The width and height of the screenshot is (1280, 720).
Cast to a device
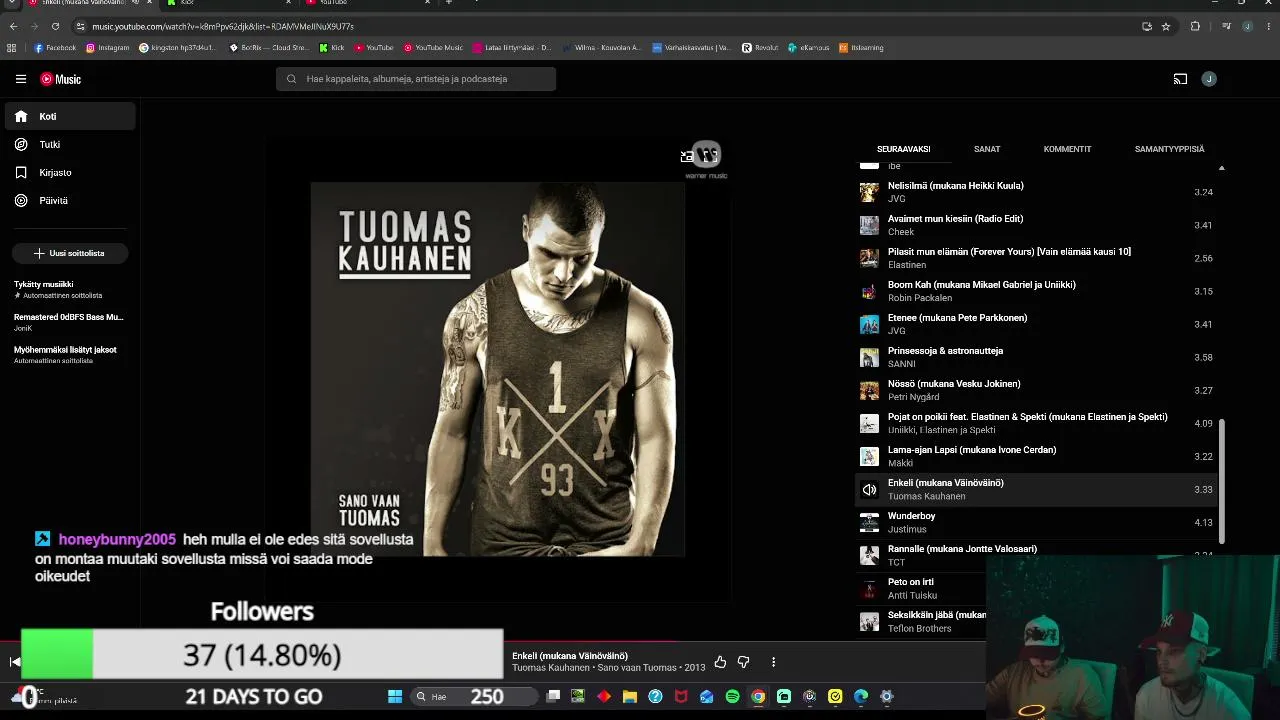(x=1180, y=79)
